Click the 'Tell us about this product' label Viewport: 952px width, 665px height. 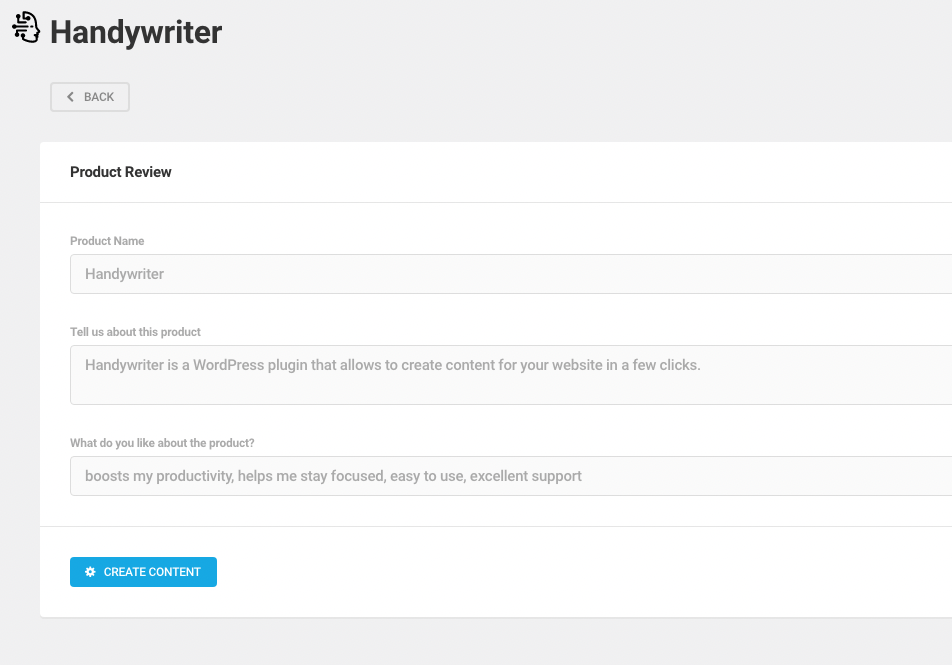pyautogui.click(x=135, y=332)
